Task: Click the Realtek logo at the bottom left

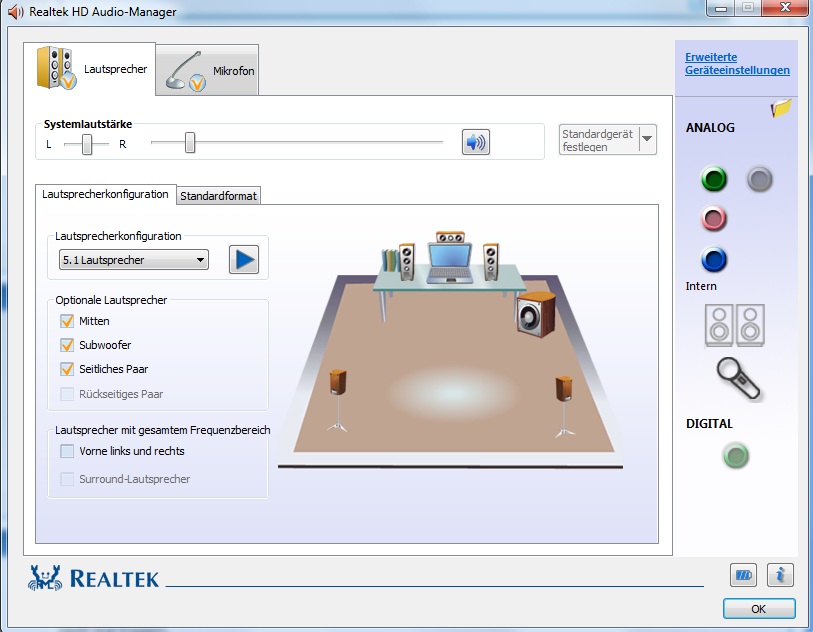Action: [x=94, y=578]
